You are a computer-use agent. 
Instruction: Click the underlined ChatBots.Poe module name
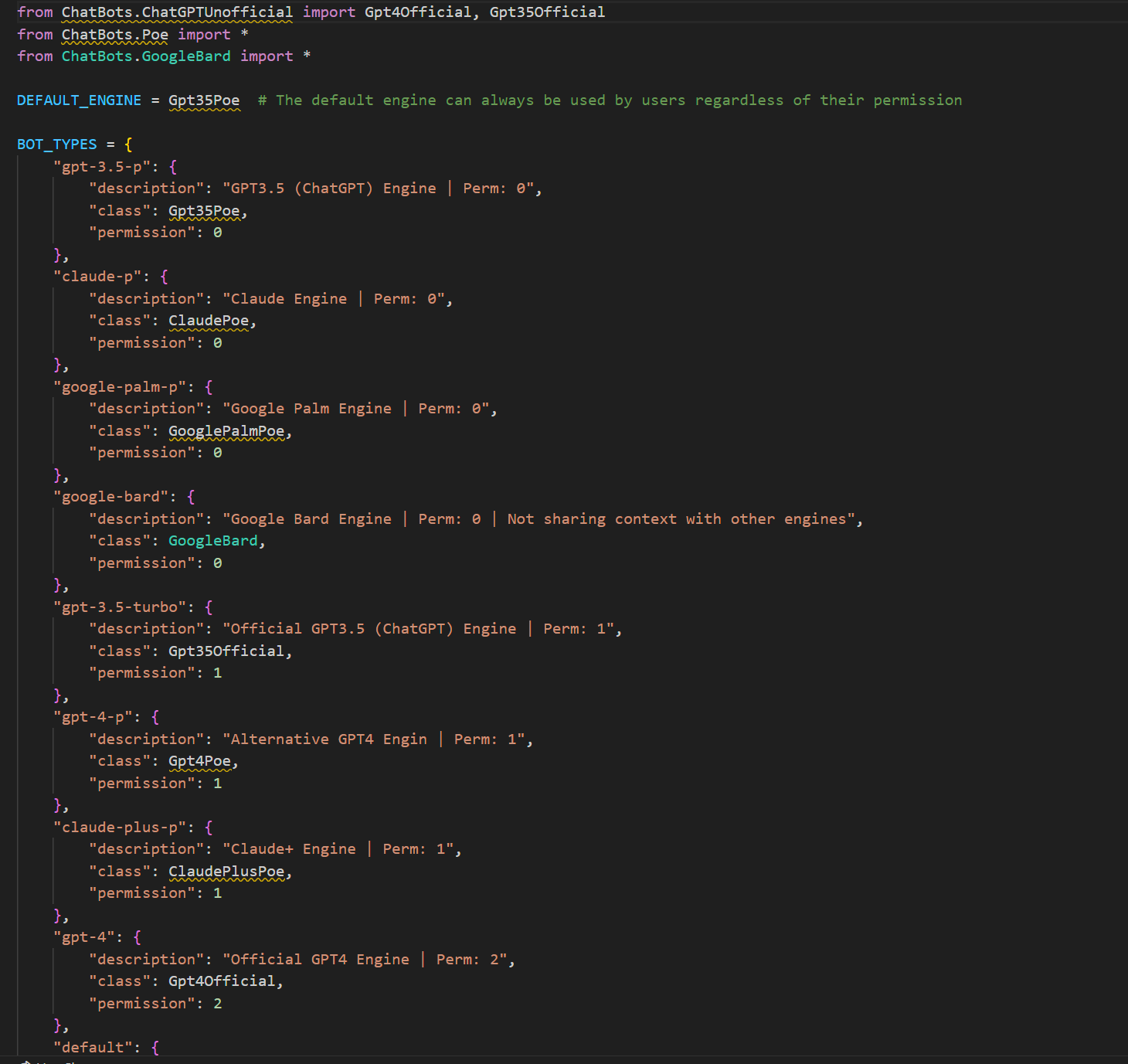click(114, 34)
